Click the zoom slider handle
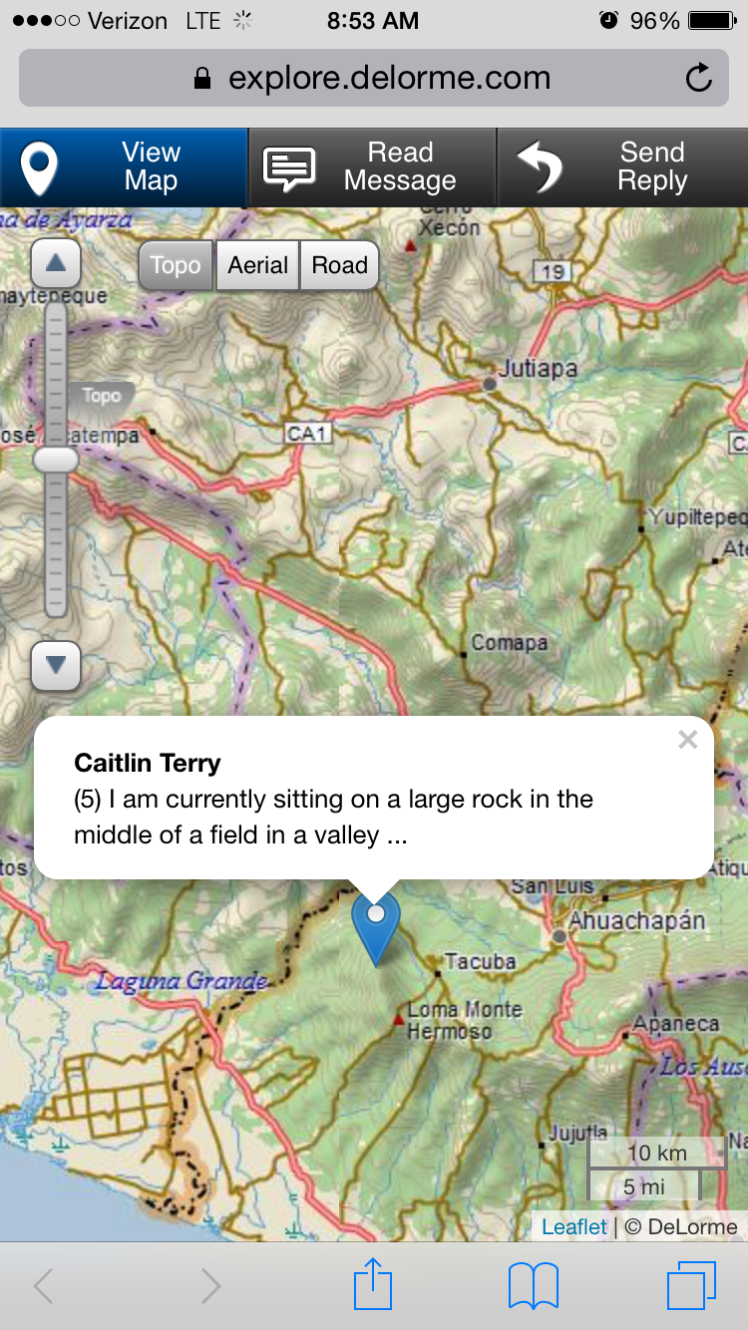748x1330 pixels. [x=56, y=459]
